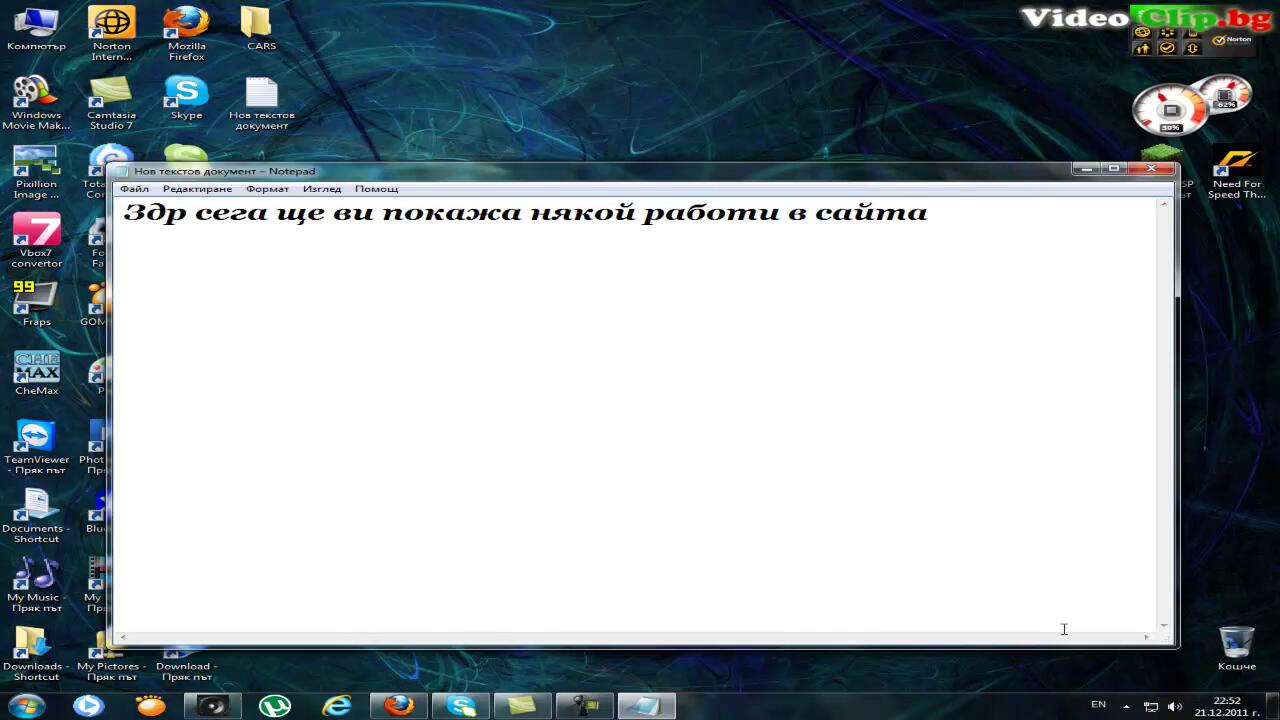Open the Skype desktop icon
The image size is (1280, 720).
click(186, 98)
